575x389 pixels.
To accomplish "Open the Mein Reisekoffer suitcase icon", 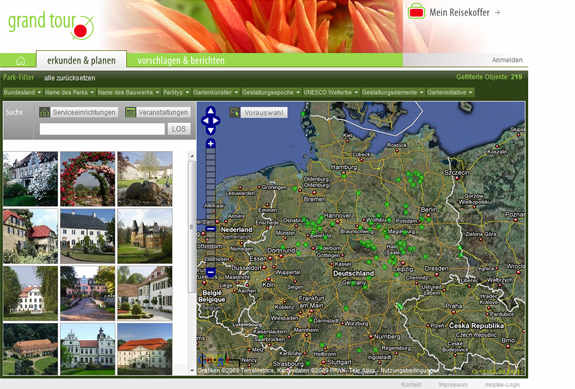I will [x=416, y=11].
